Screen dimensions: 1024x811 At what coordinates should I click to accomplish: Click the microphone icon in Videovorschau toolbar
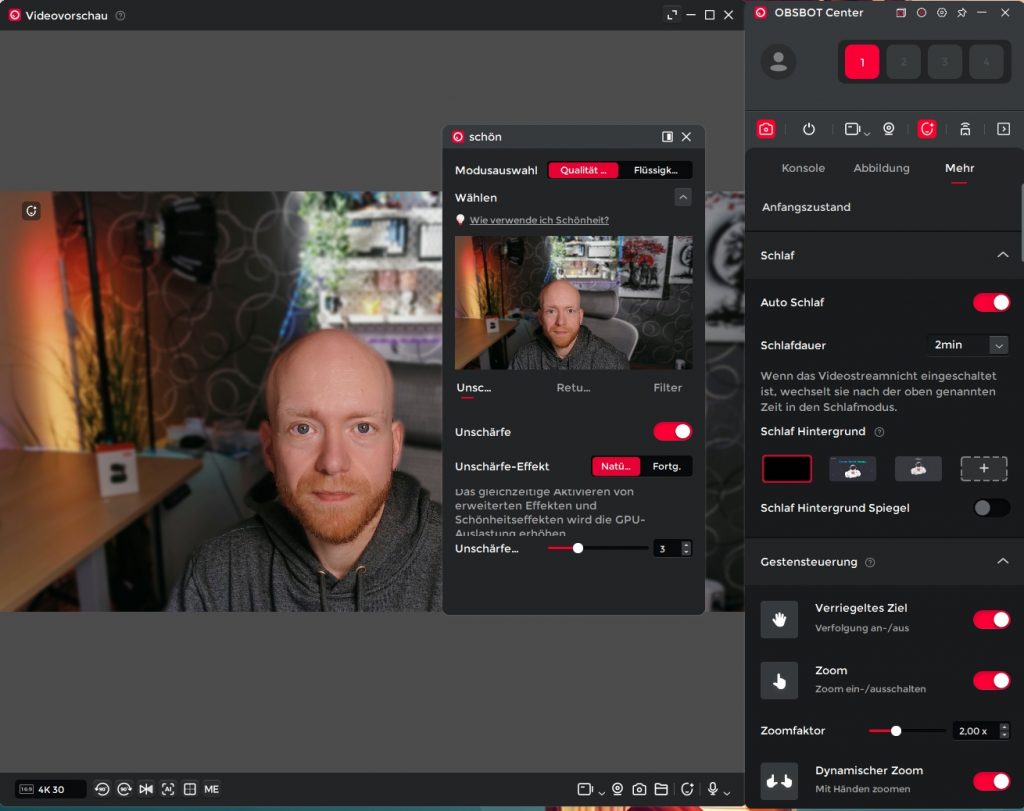point(713,789)
